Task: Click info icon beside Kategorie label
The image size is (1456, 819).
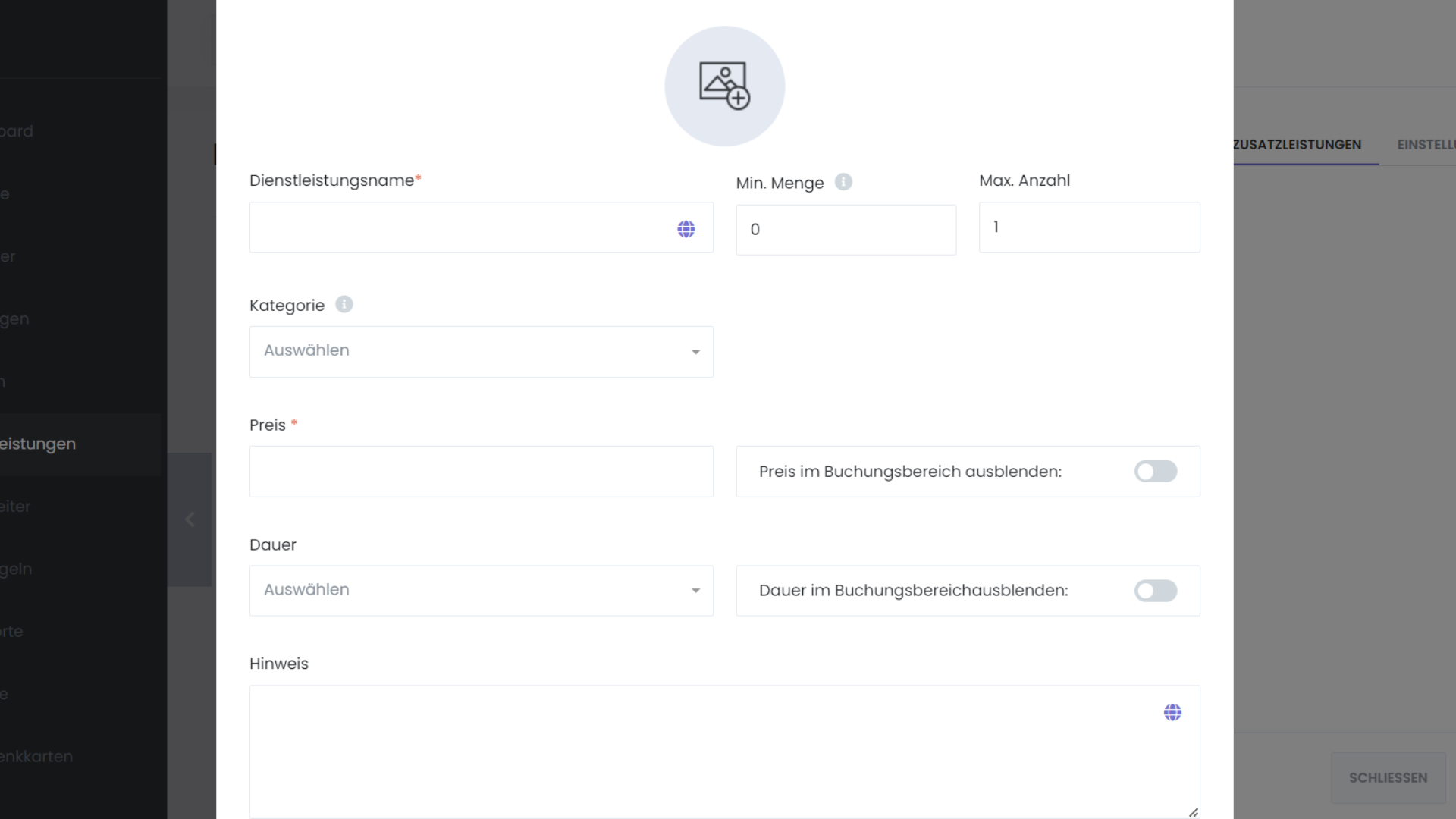Action: 344,305
